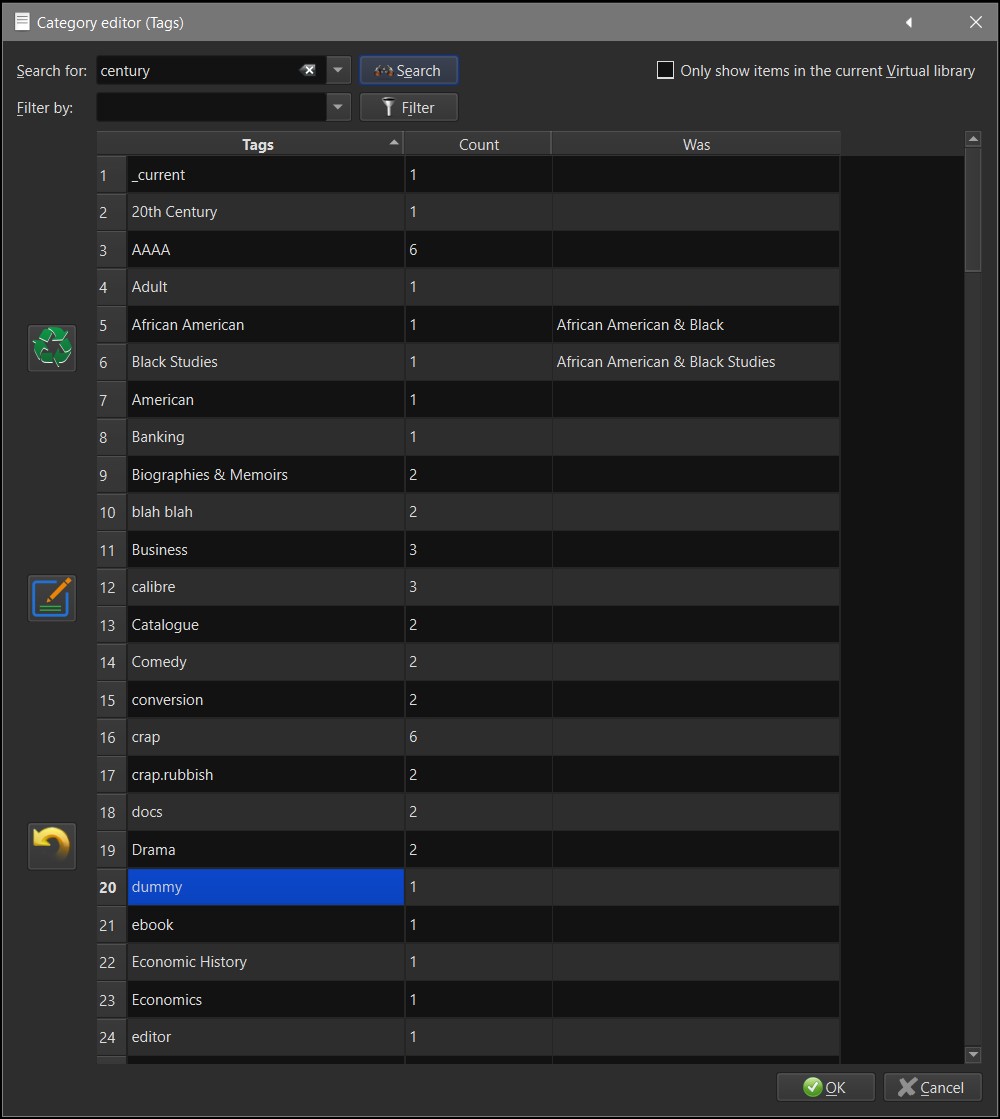The width and height of the screenshot is (1000, 1119).
Task: Click inside the Filter by text field
Action: coord(210,107)
